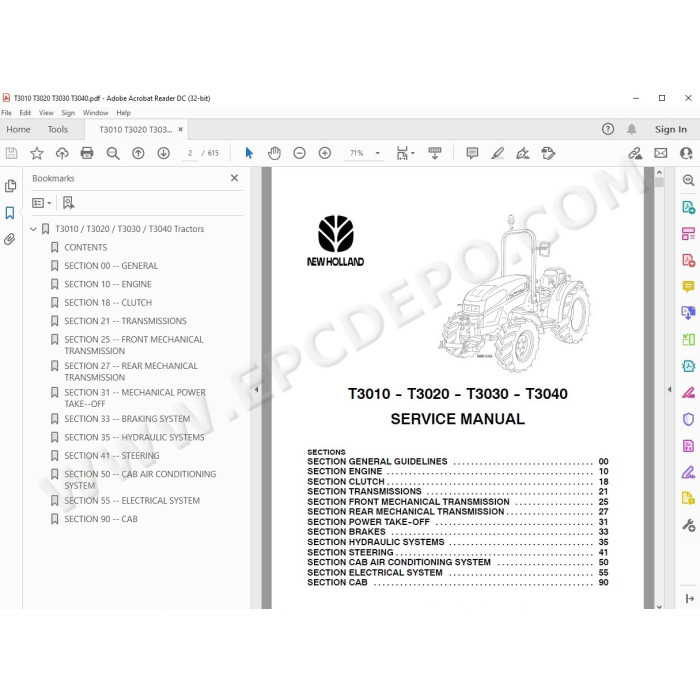Switch on scrolling read mode keyboard icon
Viewport: 700px width, 700px height.
coord(435,153)
